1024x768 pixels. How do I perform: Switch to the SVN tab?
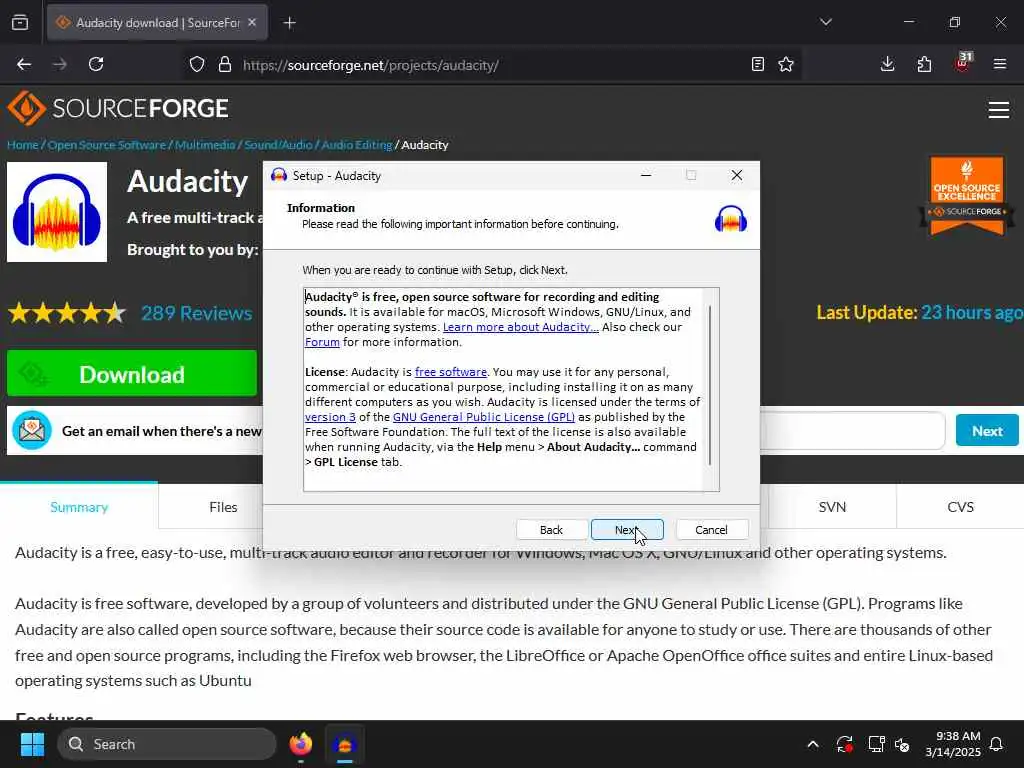click(x=832, y=507)
